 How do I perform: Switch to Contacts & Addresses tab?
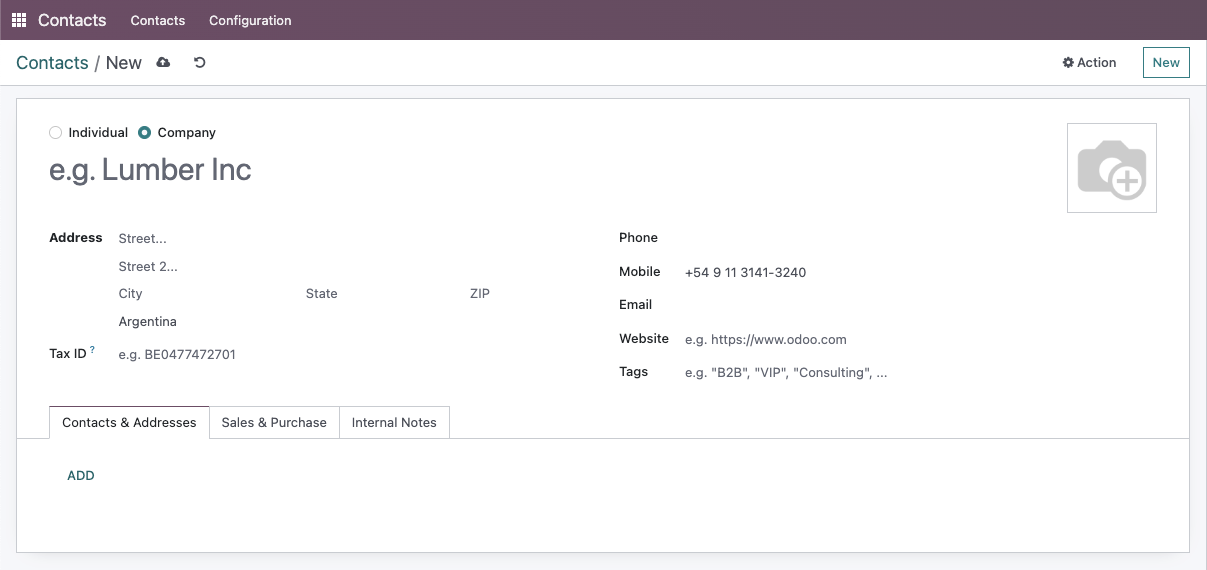pyautogui.click(x=129, y=423)
